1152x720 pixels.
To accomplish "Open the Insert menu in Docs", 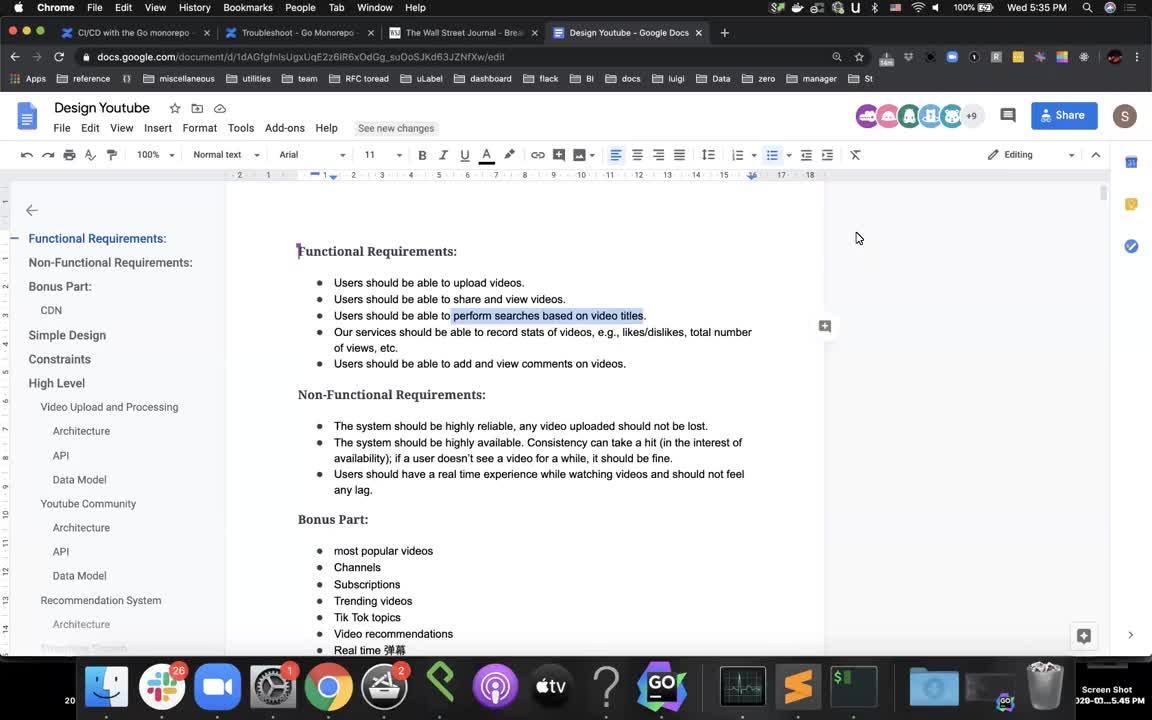I will pos(158,128).
